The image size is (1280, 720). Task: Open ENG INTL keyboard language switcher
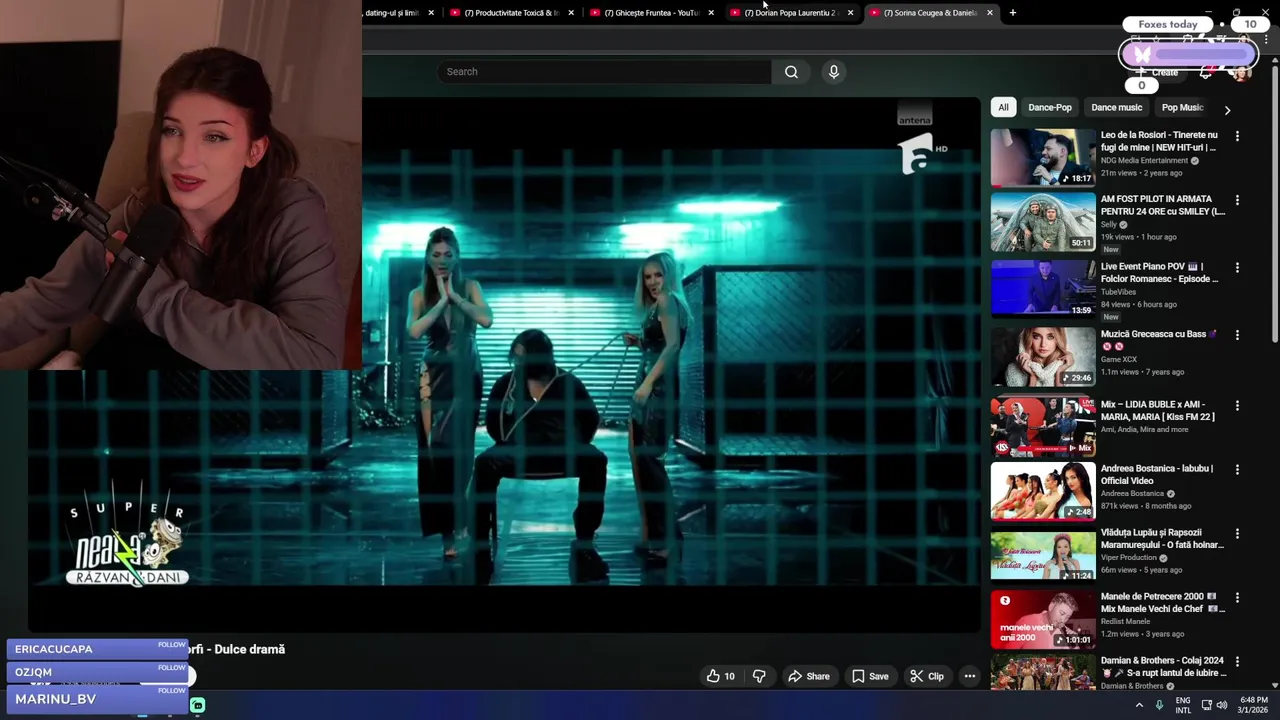[x=1183, y=705]
